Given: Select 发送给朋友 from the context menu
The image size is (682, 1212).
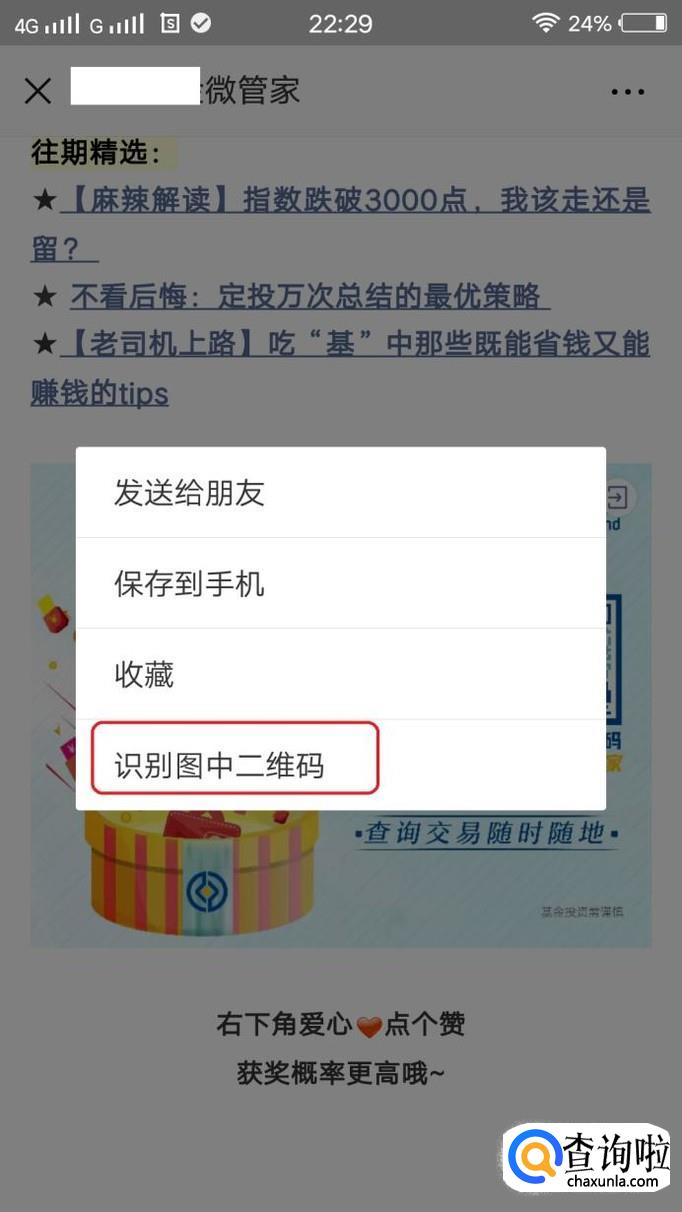Looking at the screenshot, I should pyautogui.click(x=341, y=492).
